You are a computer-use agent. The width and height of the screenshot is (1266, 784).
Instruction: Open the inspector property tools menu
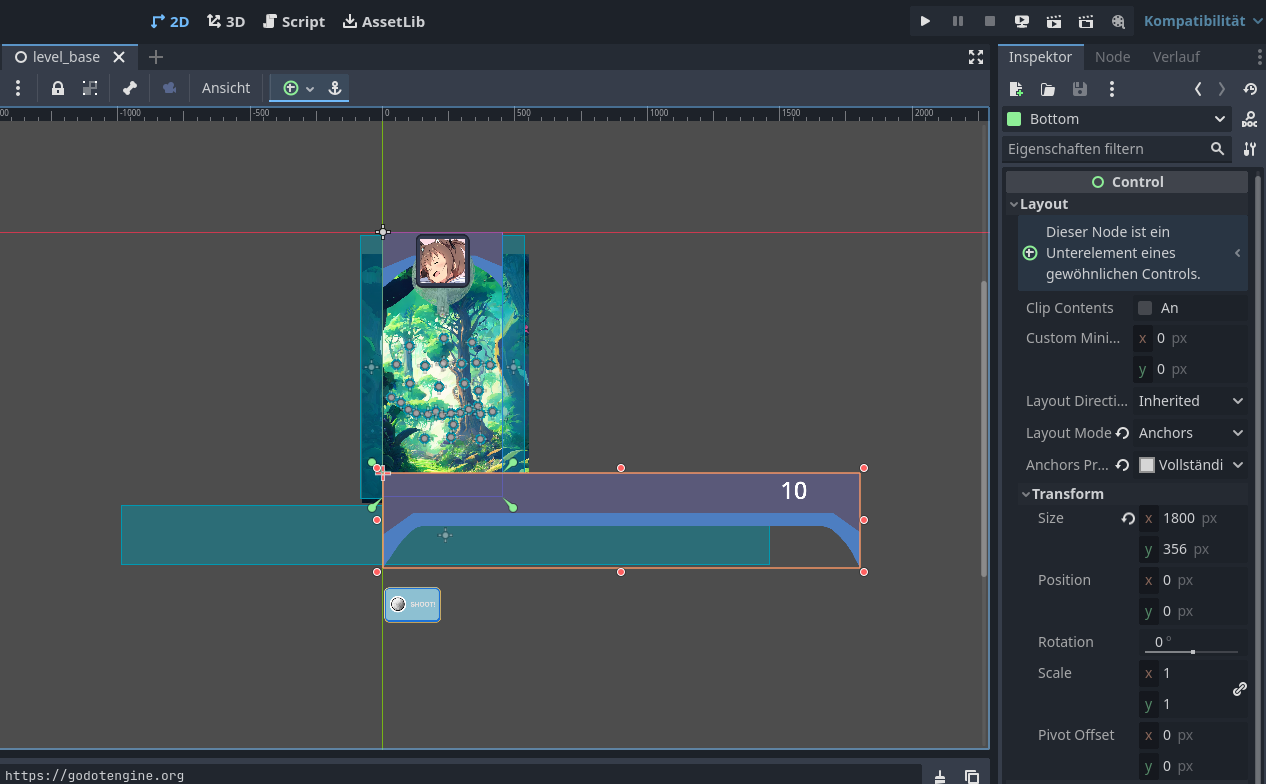point(1250,149)
